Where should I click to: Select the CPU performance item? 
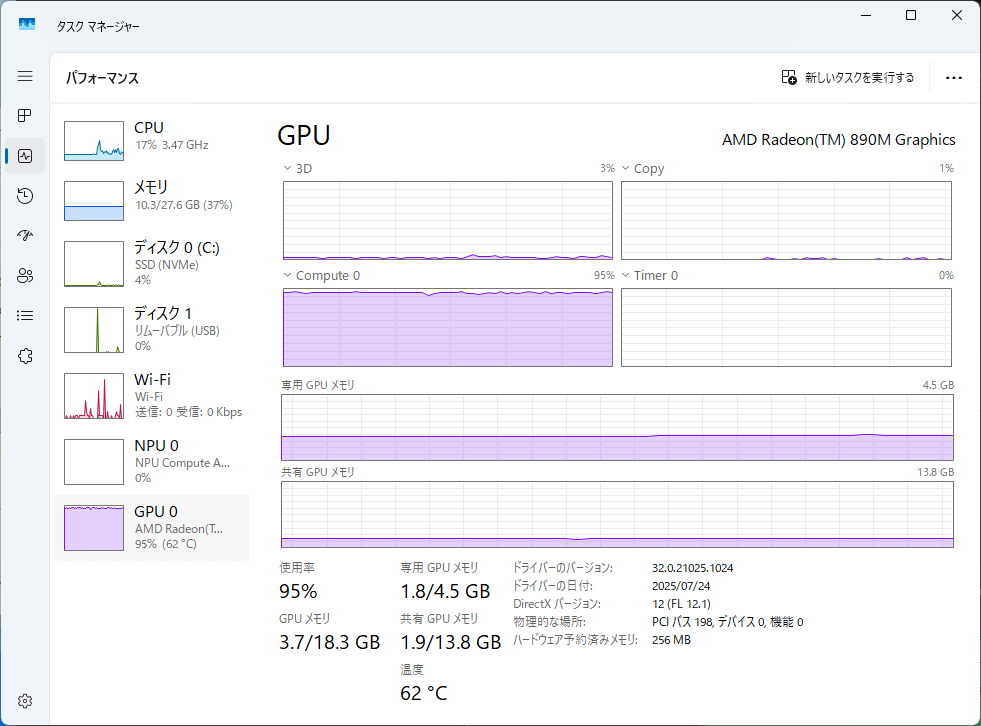tap(151, 141)
